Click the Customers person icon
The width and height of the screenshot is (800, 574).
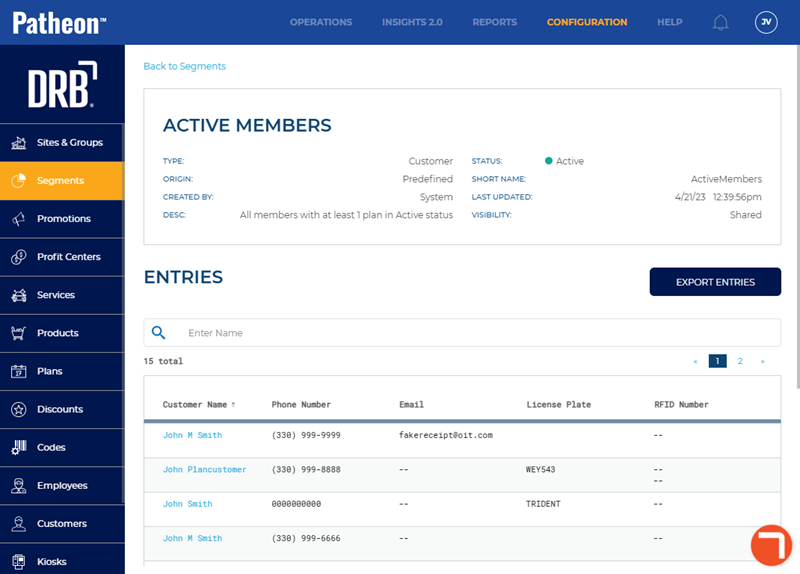tap(19, 523)
